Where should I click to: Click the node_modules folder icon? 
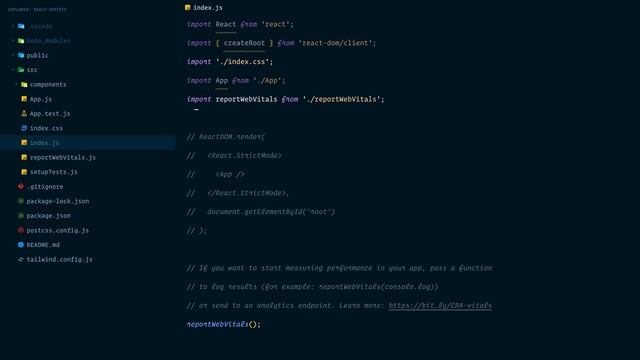[x=21, y=41]
